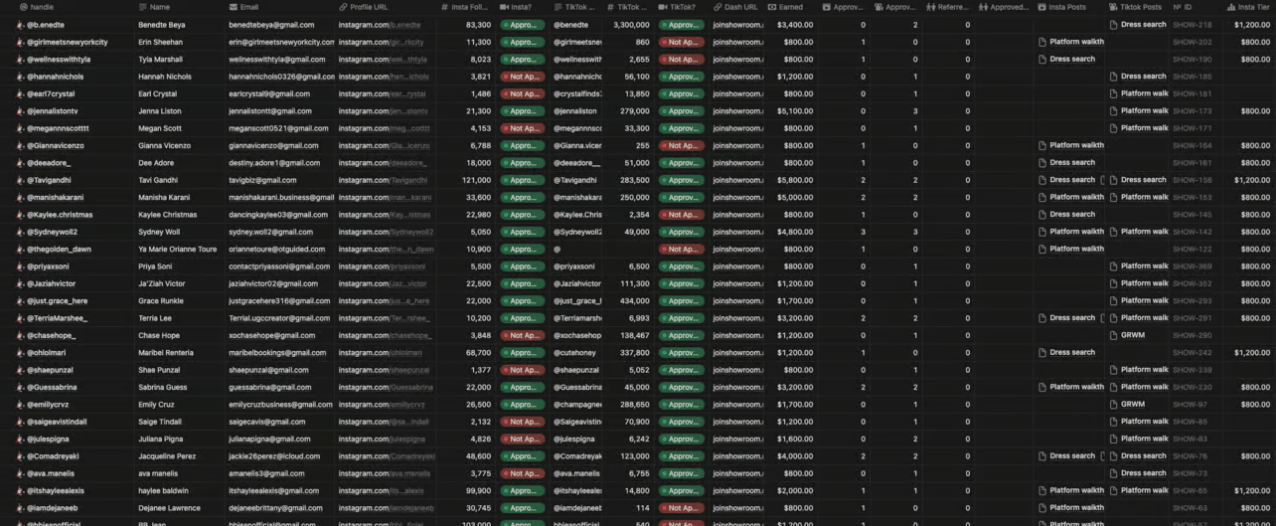Click the Referre... column header people icon

[931, 7]
